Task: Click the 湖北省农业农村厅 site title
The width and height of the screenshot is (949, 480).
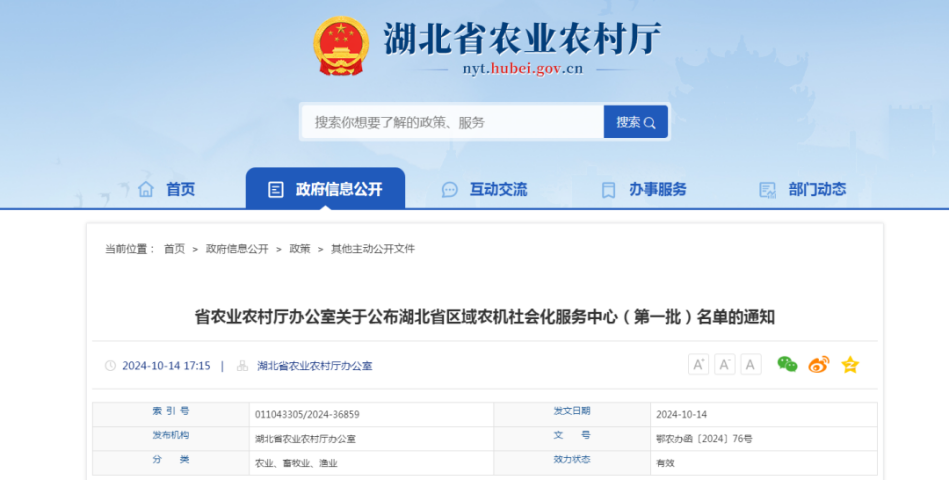Action: pos(522,39)
